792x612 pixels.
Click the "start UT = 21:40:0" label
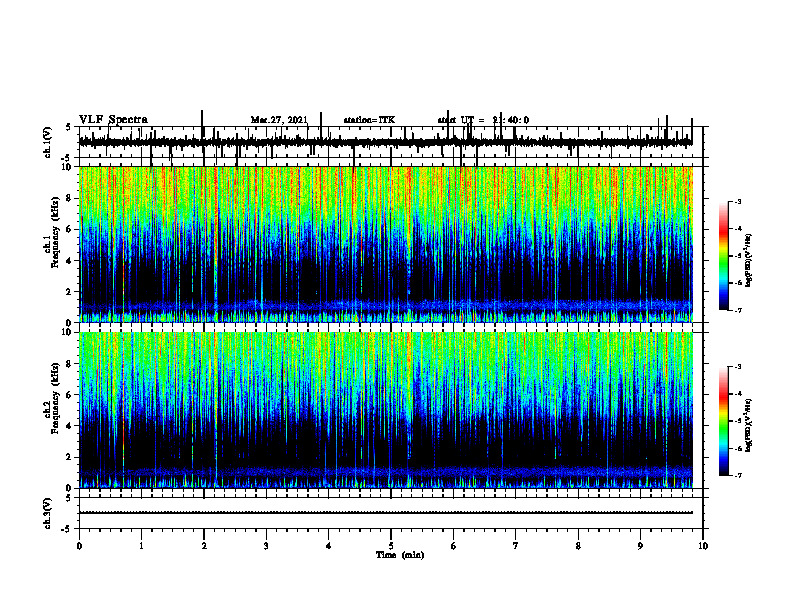tap(483, 120)
